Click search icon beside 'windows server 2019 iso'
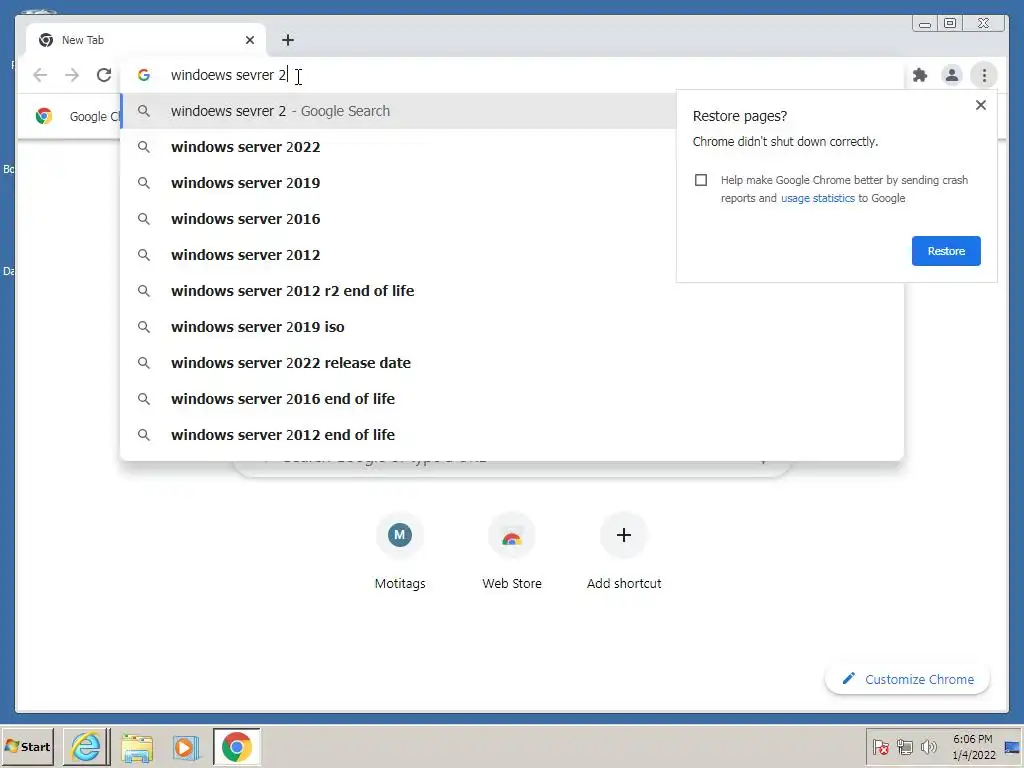The image size is (1024, 768). [144, 327]
